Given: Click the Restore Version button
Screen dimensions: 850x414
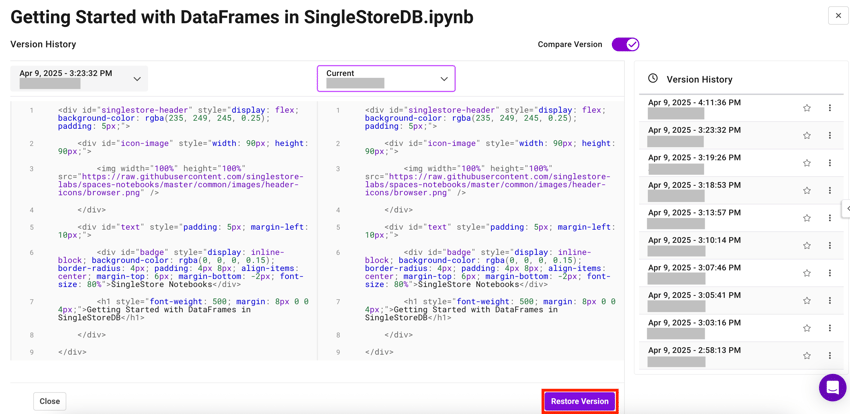Looking at the screenshot, I should click(579, 402).
